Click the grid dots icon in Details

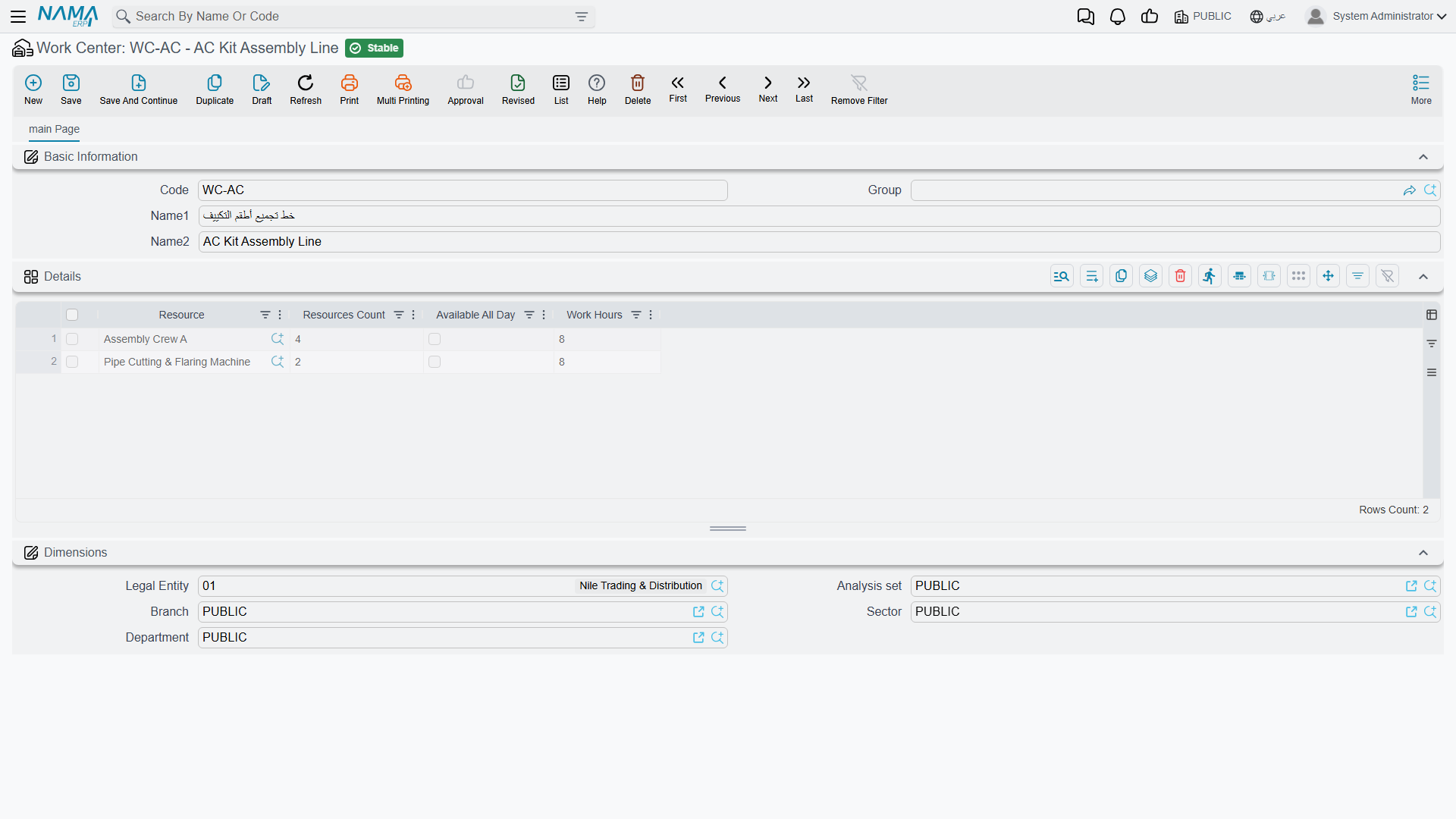(x=1298, y=276)
